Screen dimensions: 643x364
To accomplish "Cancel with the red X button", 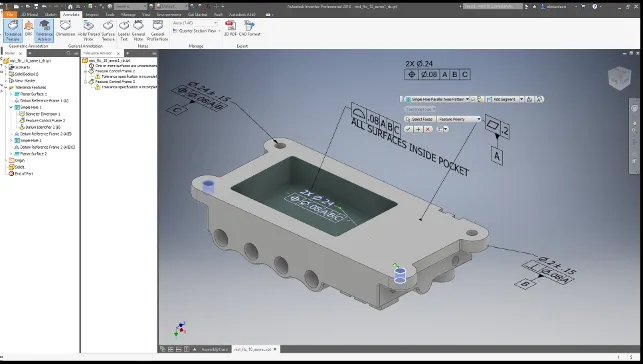I will (x=428, y=129).
